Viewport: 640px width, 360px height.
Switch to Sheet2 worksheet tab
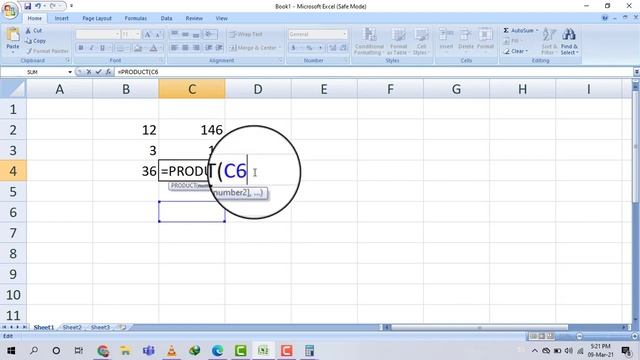72,327
